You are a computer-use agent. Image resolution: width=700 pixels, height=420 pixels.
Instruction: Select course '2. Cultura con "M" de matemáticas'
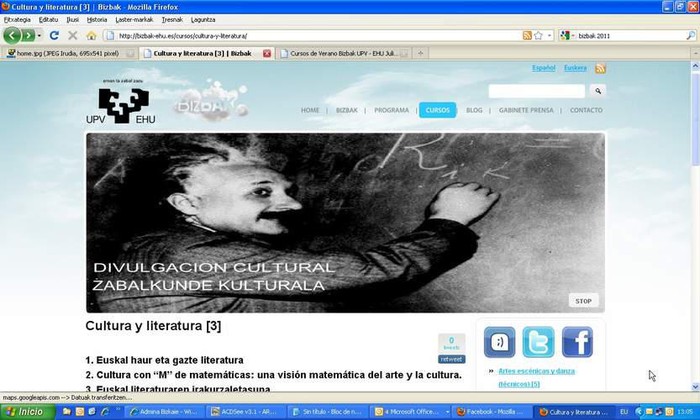(x=274, y=375)
